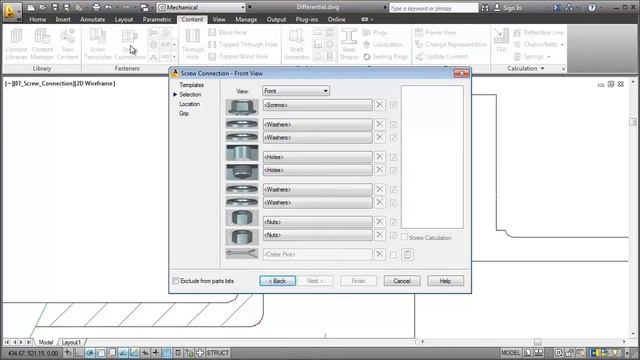Open the Manage ribbon tab
This screenshot has width=640, height=360.
[x=246, y=19]
